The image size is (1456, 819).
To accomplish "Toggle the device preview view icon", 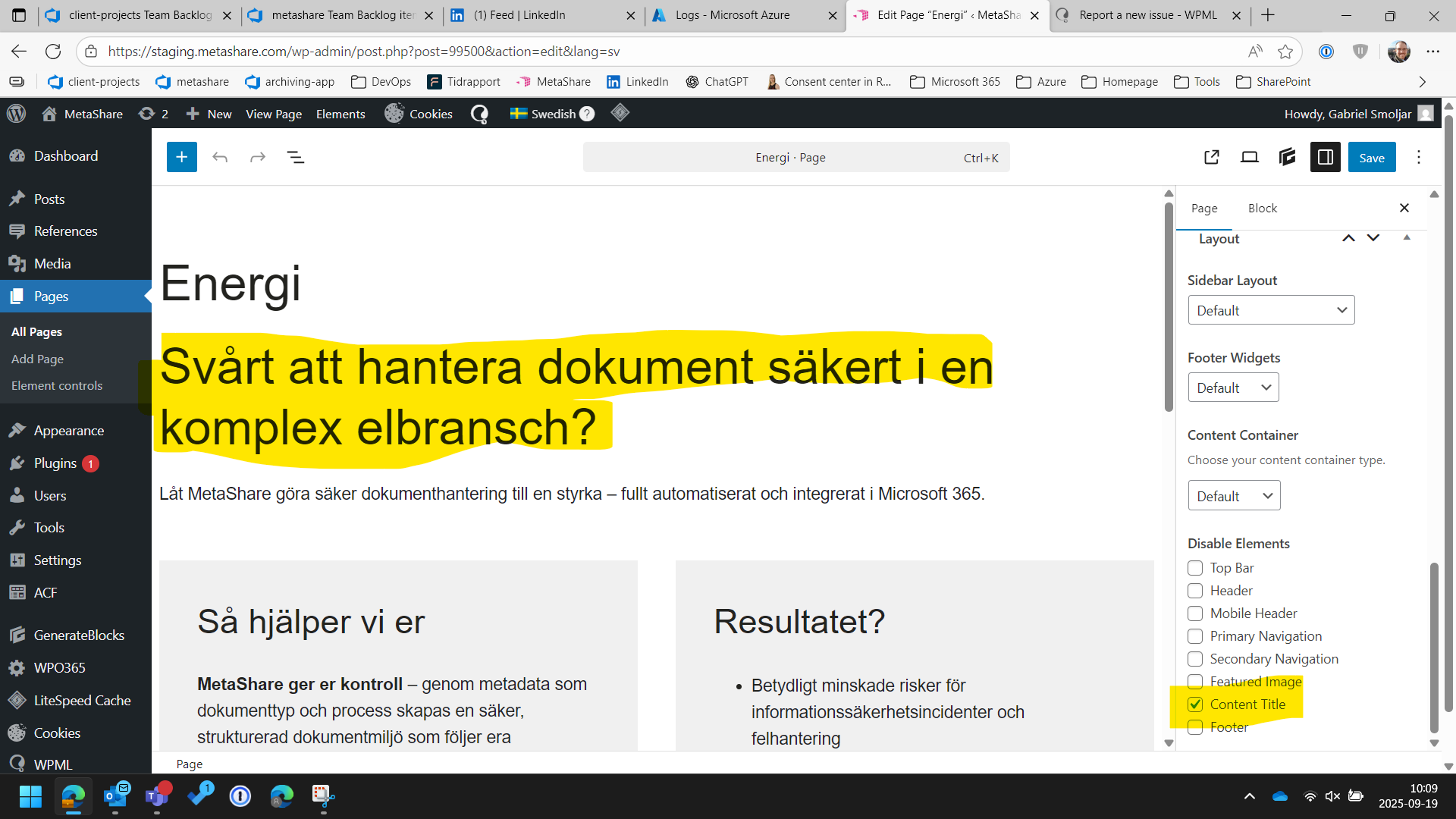I will pyautogui.click(x=1250, y=157).
